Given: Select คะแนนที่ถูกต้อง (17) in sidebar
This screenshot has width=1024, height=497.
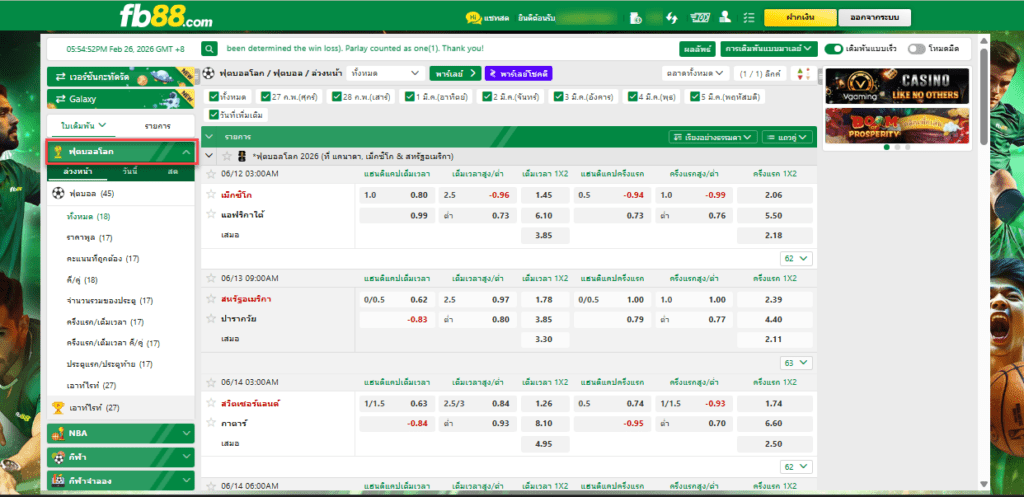Looking at the screenshot, I should [x=103, y=259].
